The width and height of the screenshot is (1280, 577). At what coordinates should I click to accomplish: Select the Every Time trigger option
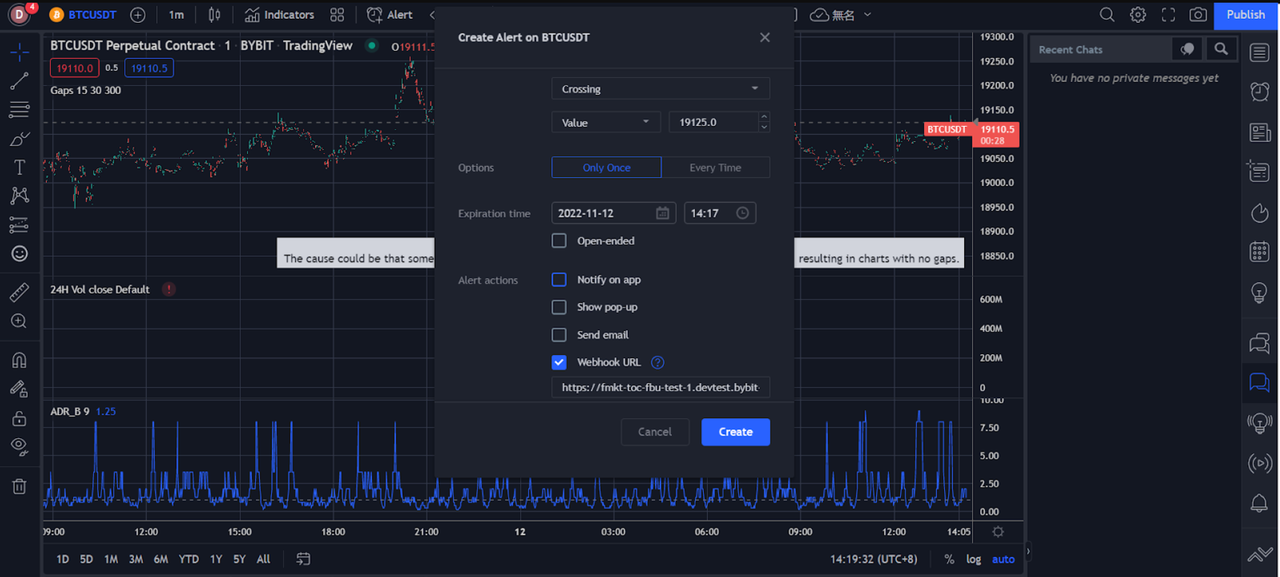click(x=715, y=168)
